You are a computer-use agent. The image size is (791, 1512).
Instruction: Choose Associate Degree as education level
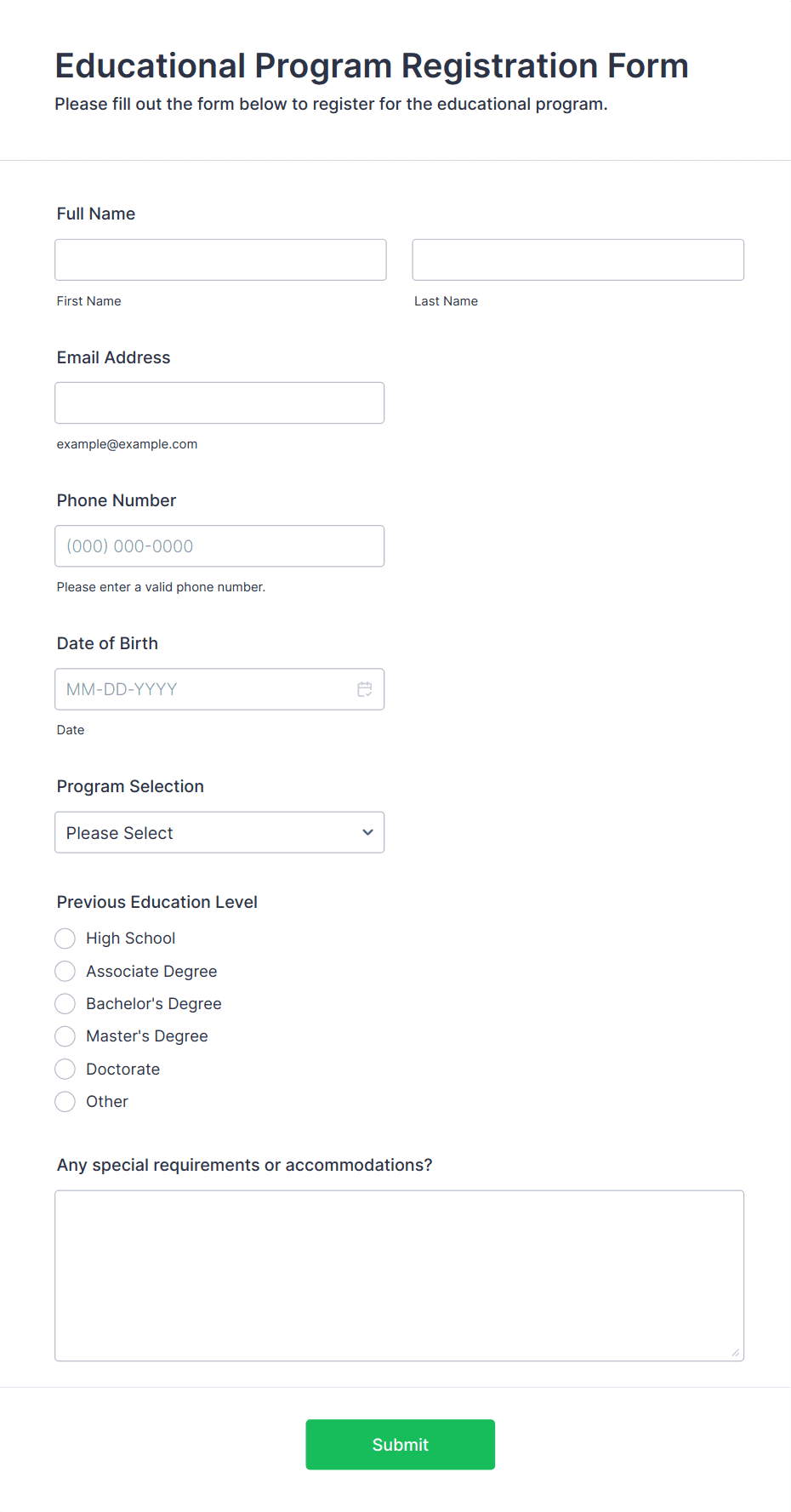[65, 971]
